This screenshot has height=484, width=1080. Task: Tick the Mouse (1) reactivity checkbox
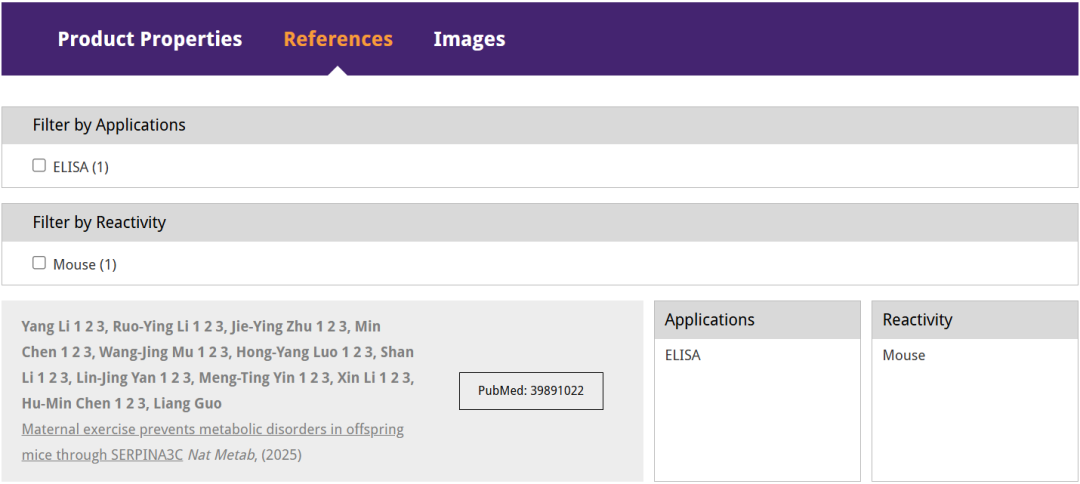pyautogui.click(x=39, y=263)
